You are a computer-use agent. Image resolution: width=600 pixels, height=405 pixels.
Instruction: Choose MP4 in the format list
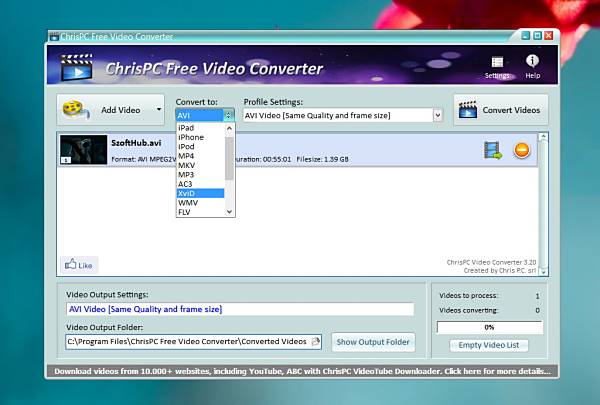click(x=200, y=156)
